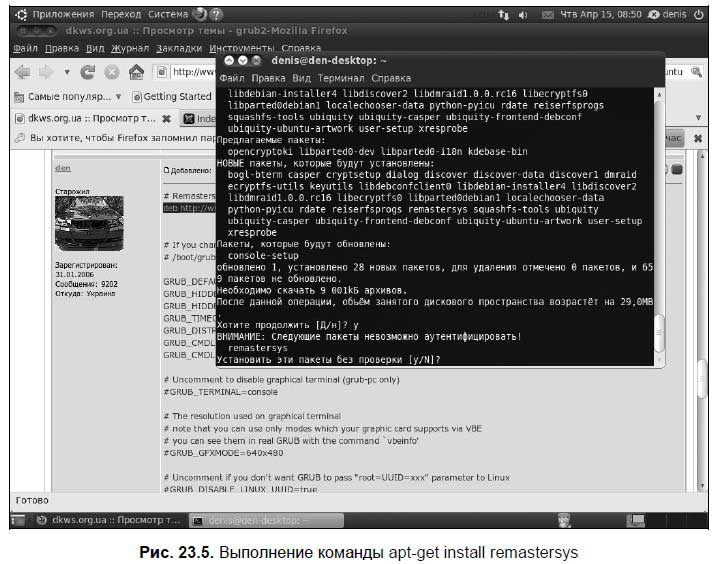Click the network connection indicator icon
717x564 pixels.
503,15
